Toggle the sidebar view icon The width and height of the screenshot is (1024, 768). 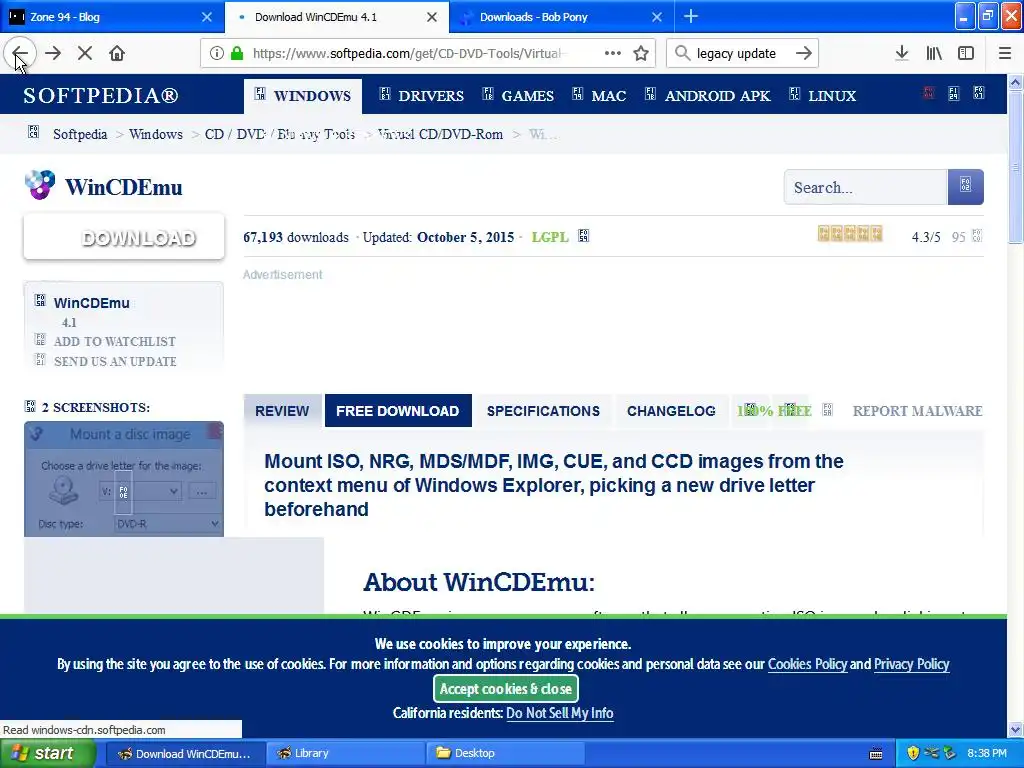click(966, 54)
